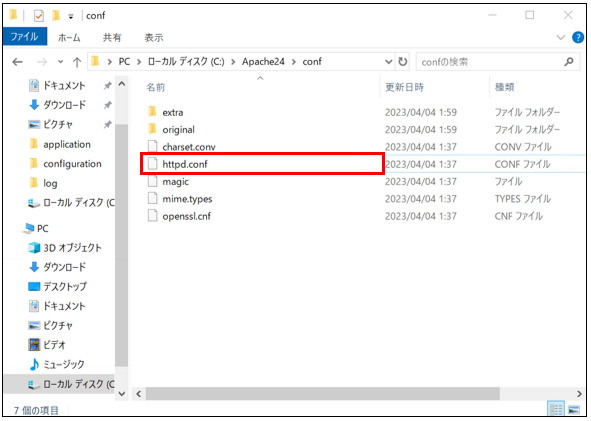Viewport: 591px width, 421px height.
Task: Open the ファイル menu tab
Action: (25, 37)
